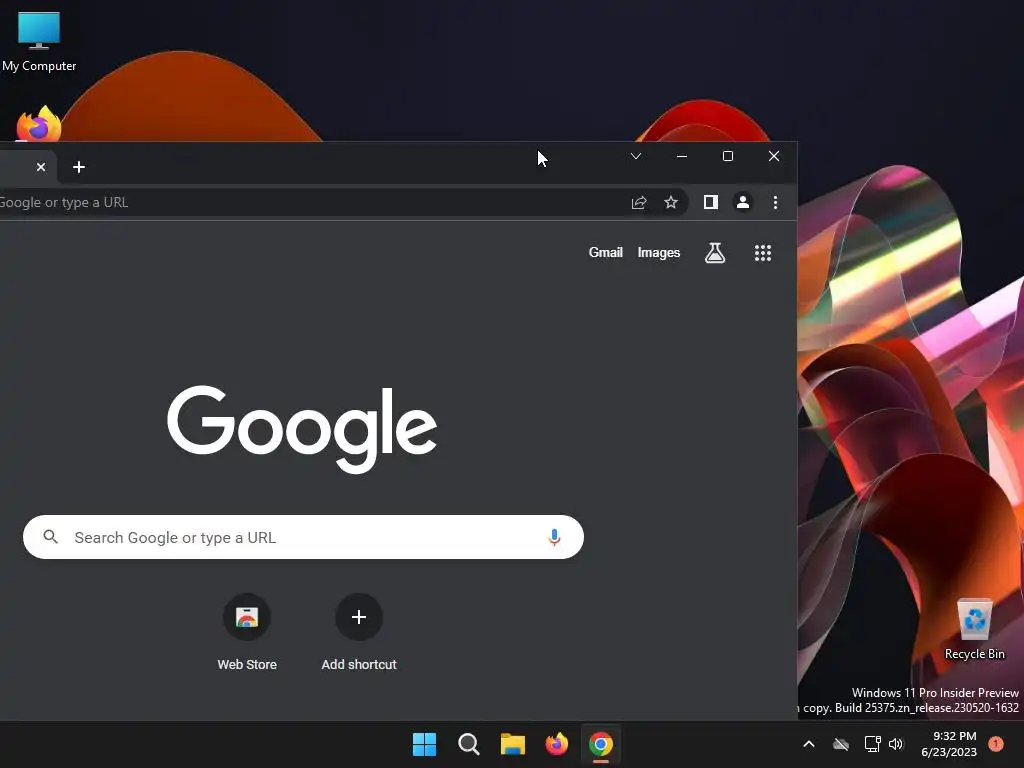The width and height of the screenshot is (1024, 768).
Task: Click the Google logo
Action: (x=302, y=428)
